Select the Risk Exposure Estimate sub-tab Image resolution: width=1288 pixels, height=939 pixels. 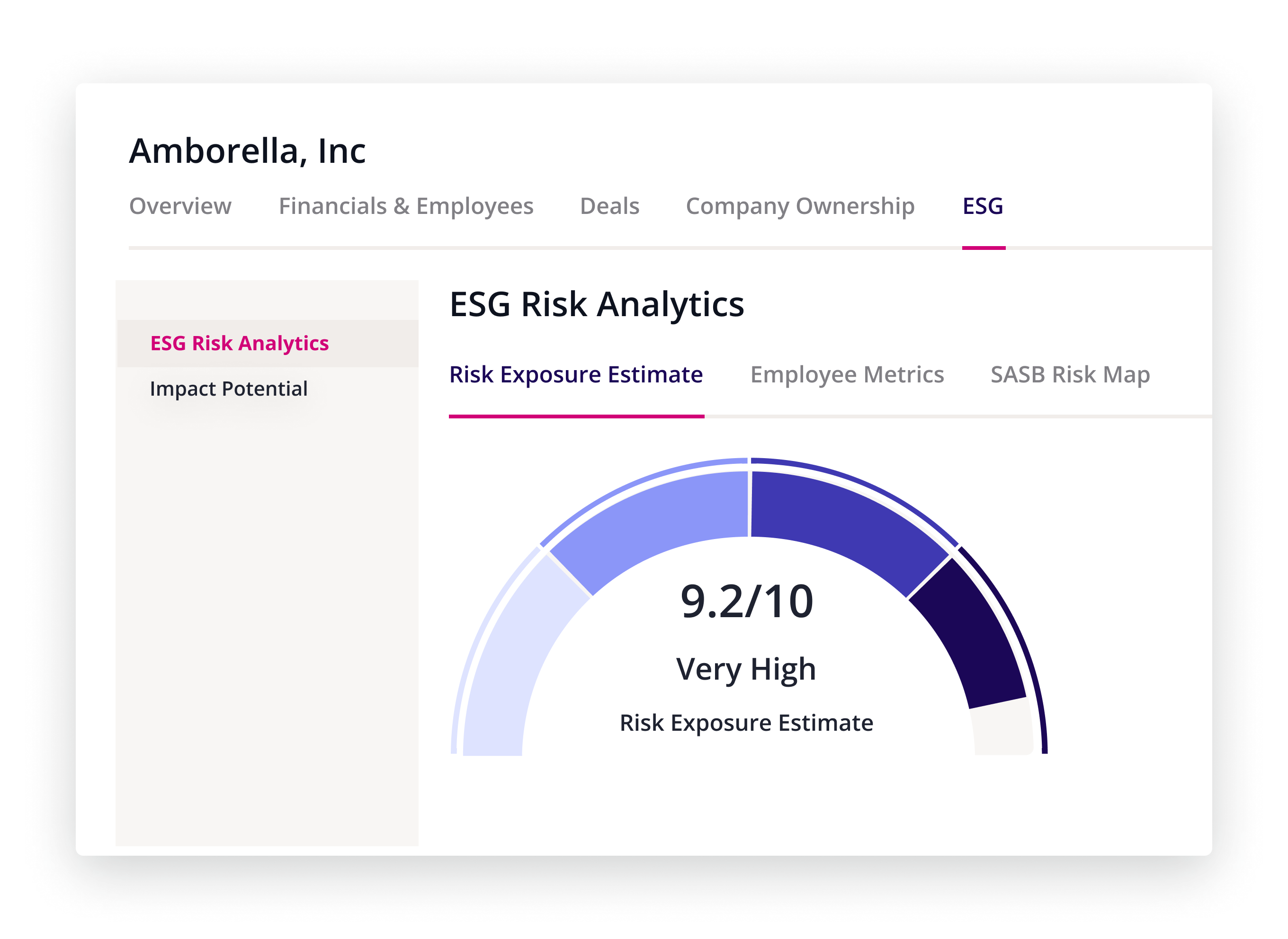click(x=575, y=374)
